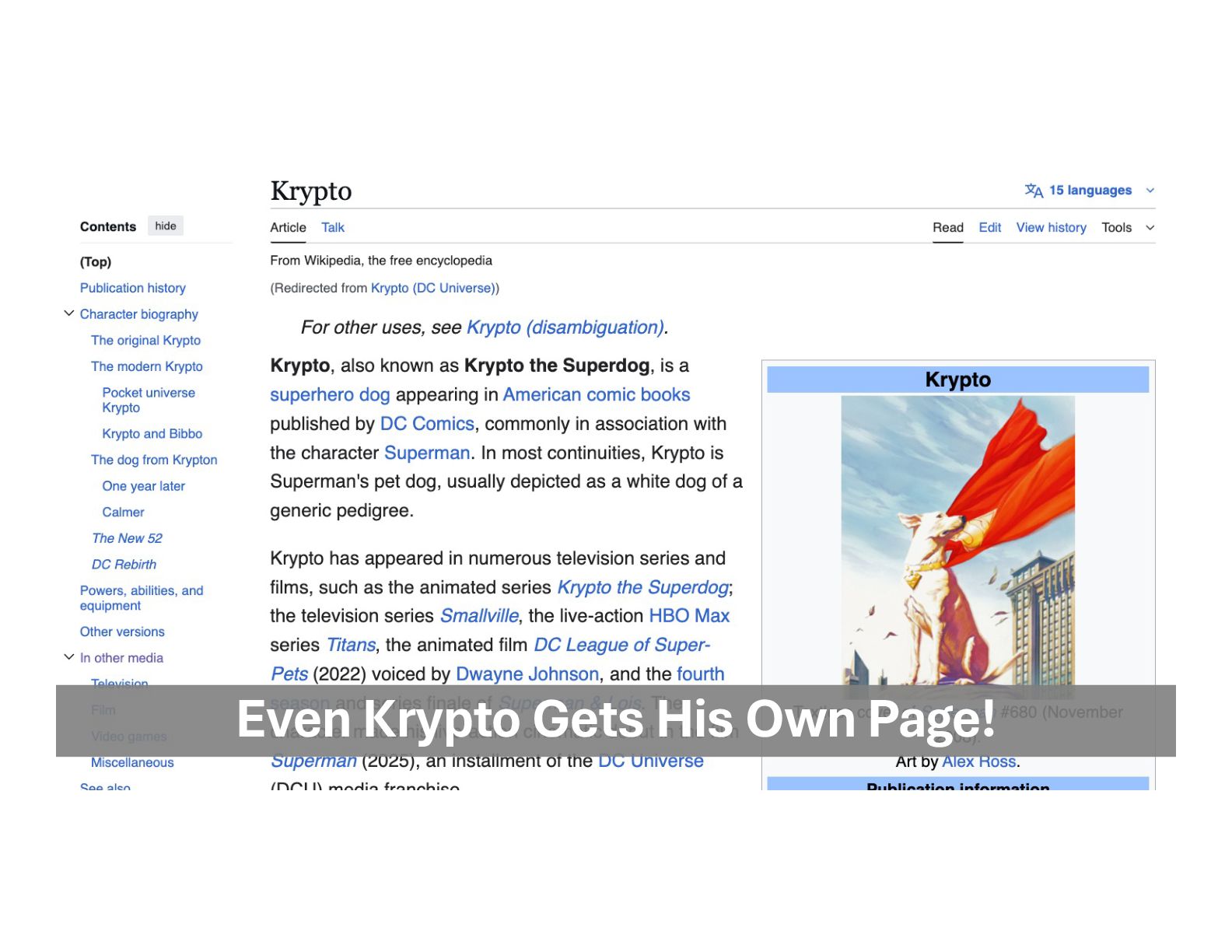The height and width of the screenshot is (952, 1232).
Task: Jump to (Top) in contents
Action: point(96,262)
